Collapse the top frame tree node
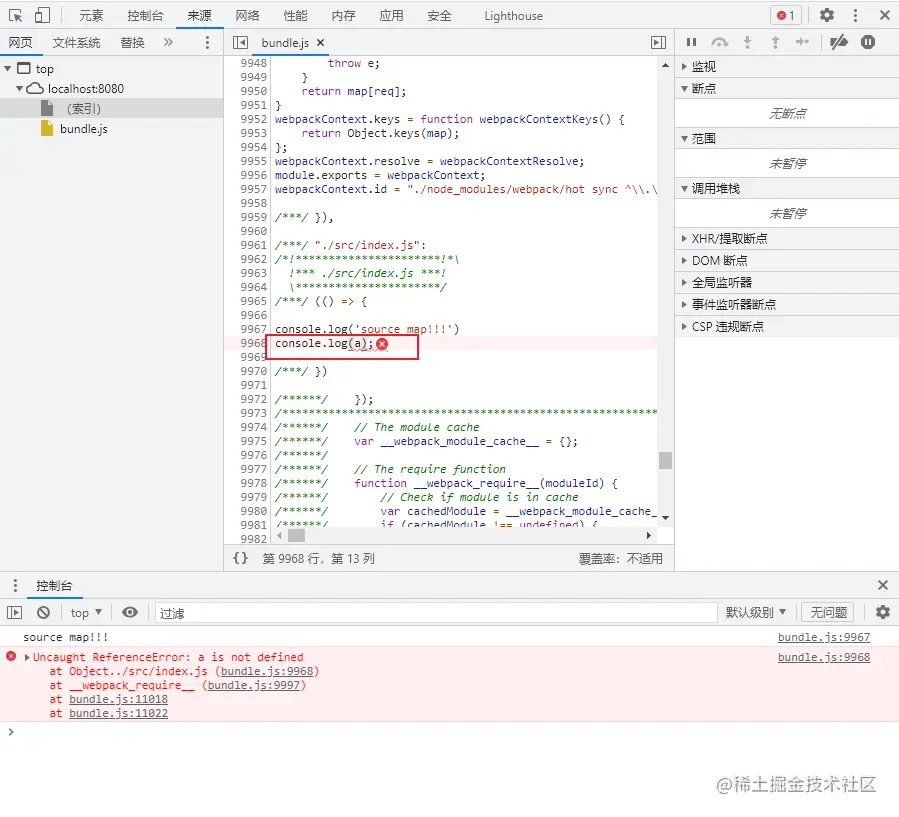899x817 pixels. [x=7, y=69]
